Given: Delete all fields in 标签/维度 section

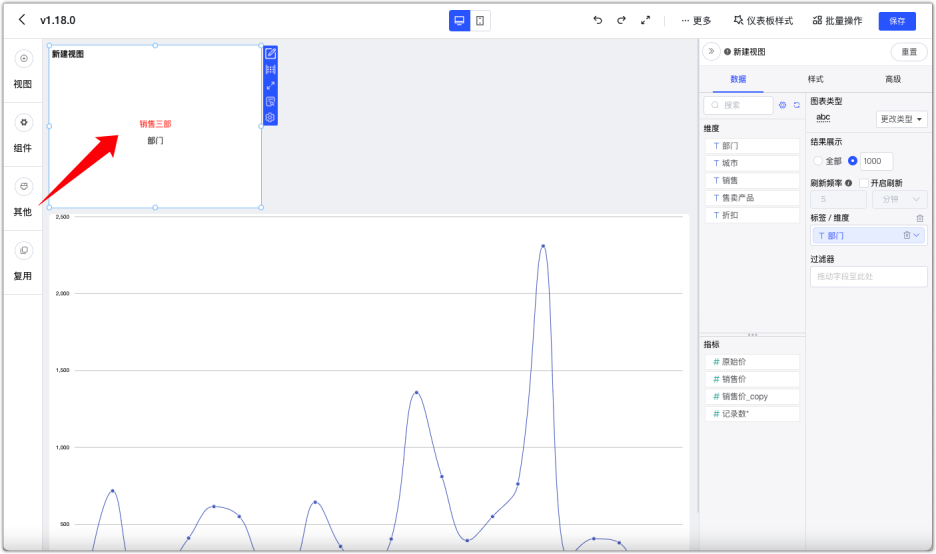Looking at the screenshot, I should coord(920,218).
